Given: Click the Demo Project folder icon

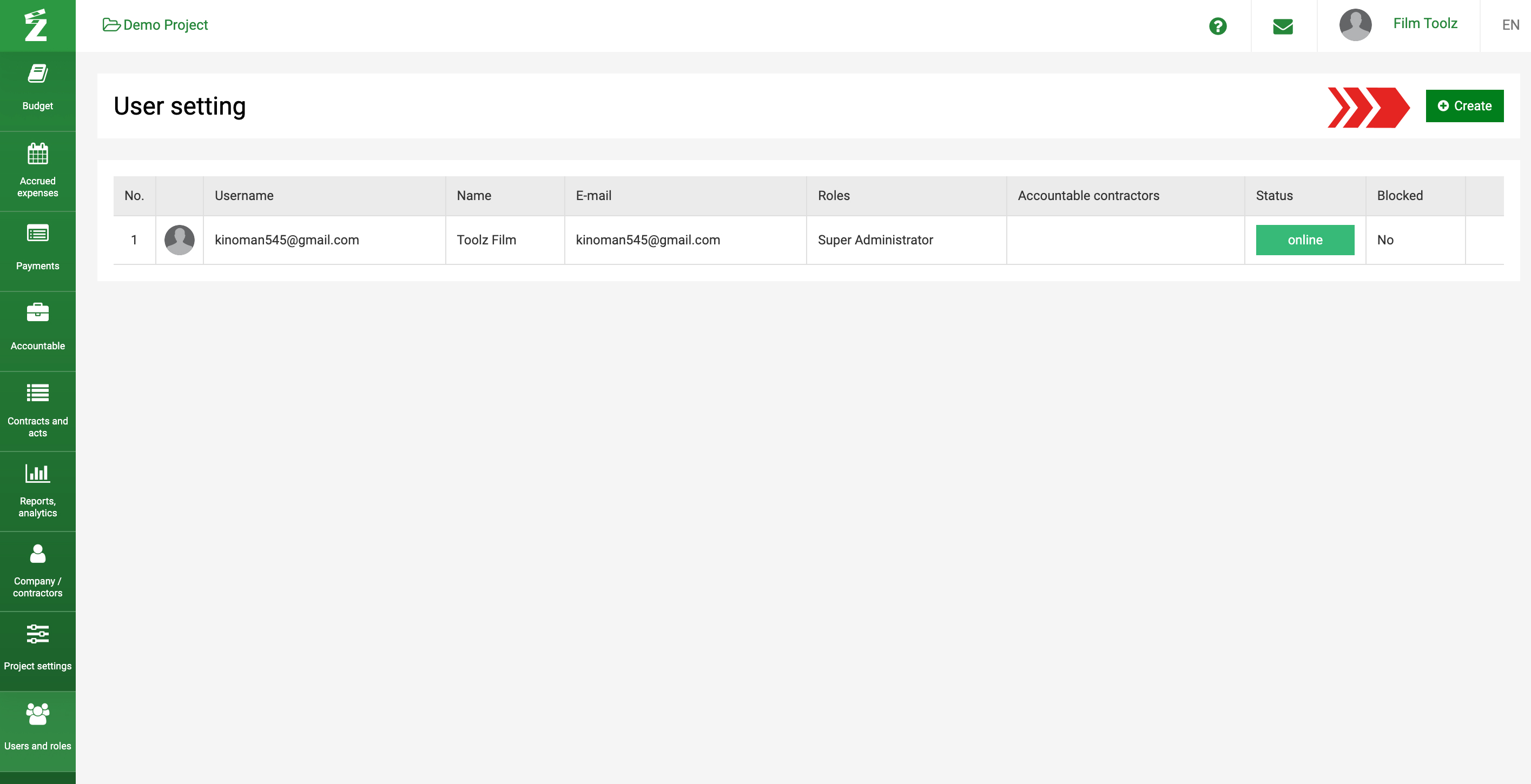Looking at the screenshot, I should (x=111, y=25).
